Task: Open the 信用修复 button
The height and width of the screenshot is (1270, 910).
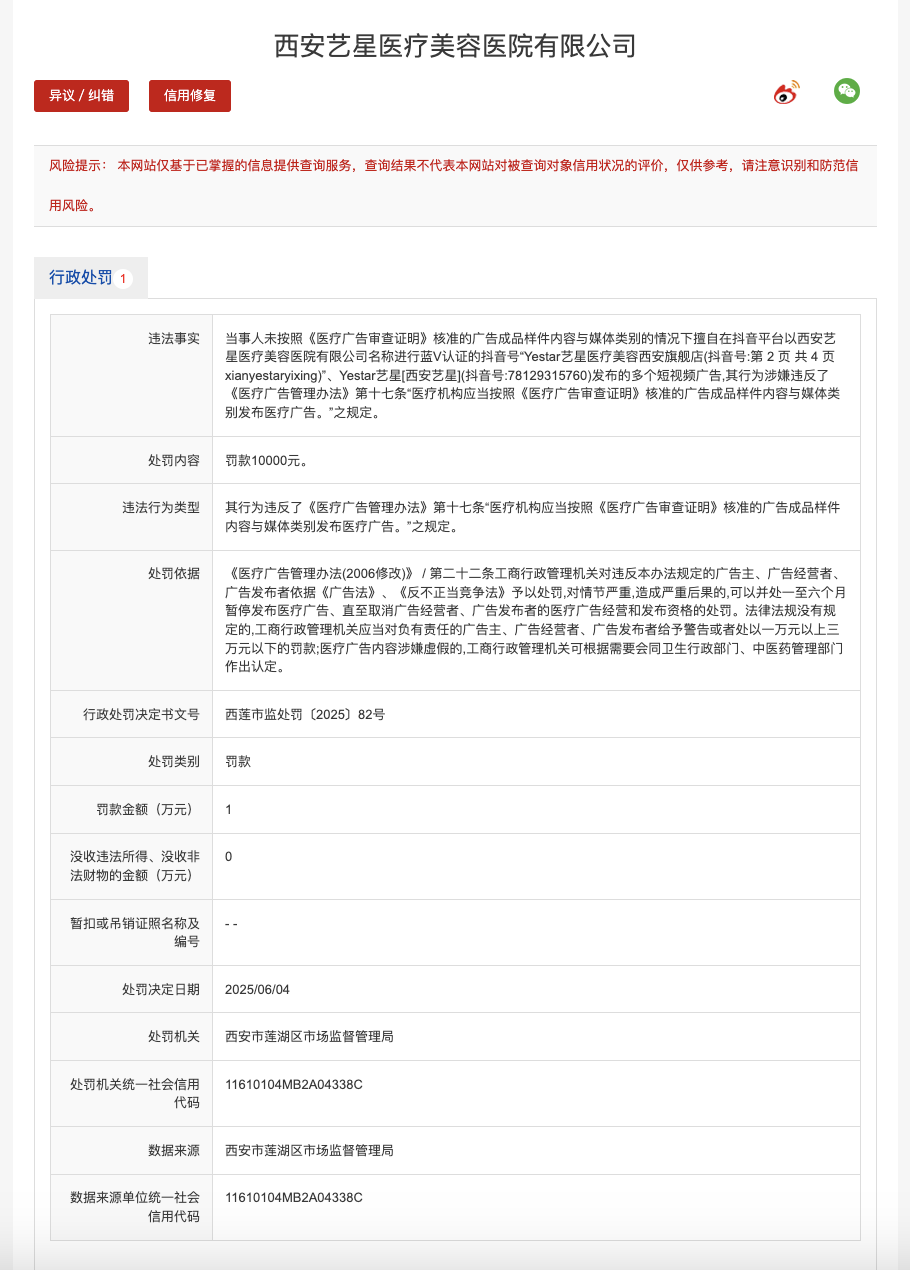Action: (x=190, y=96)
